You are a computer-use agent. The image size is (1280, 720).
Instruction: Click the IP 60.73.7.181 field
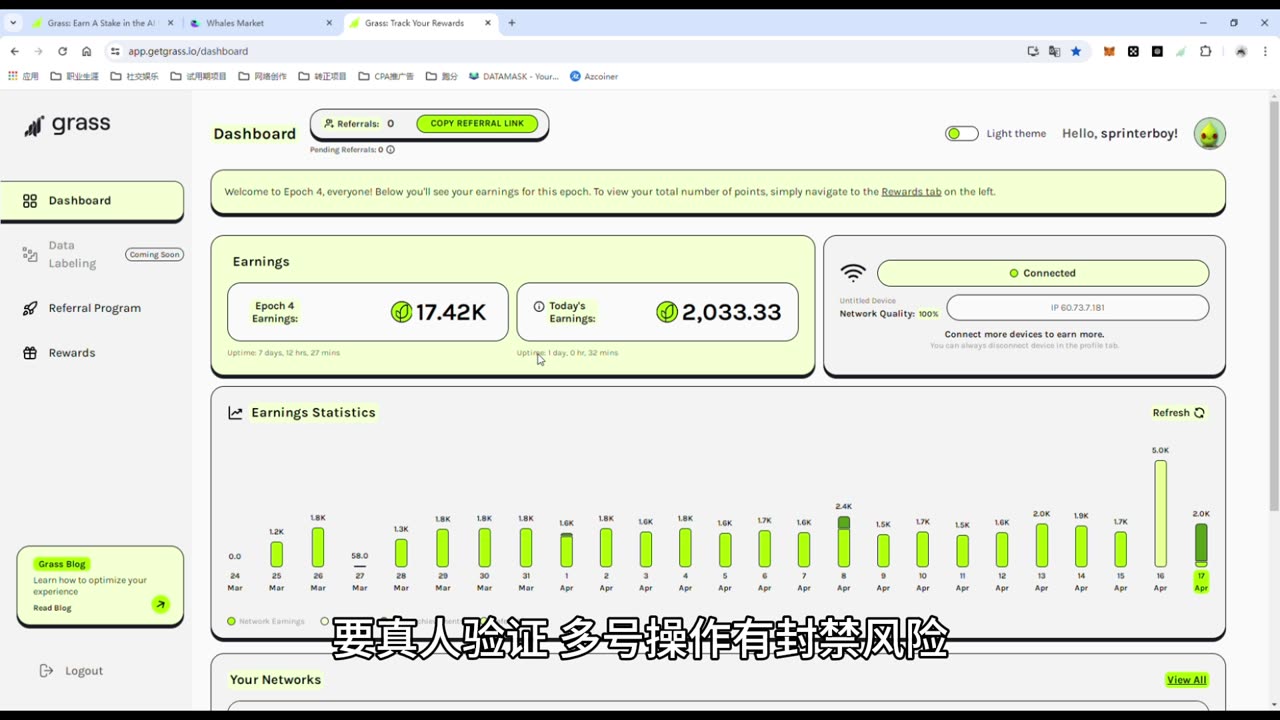[1077, 308]
